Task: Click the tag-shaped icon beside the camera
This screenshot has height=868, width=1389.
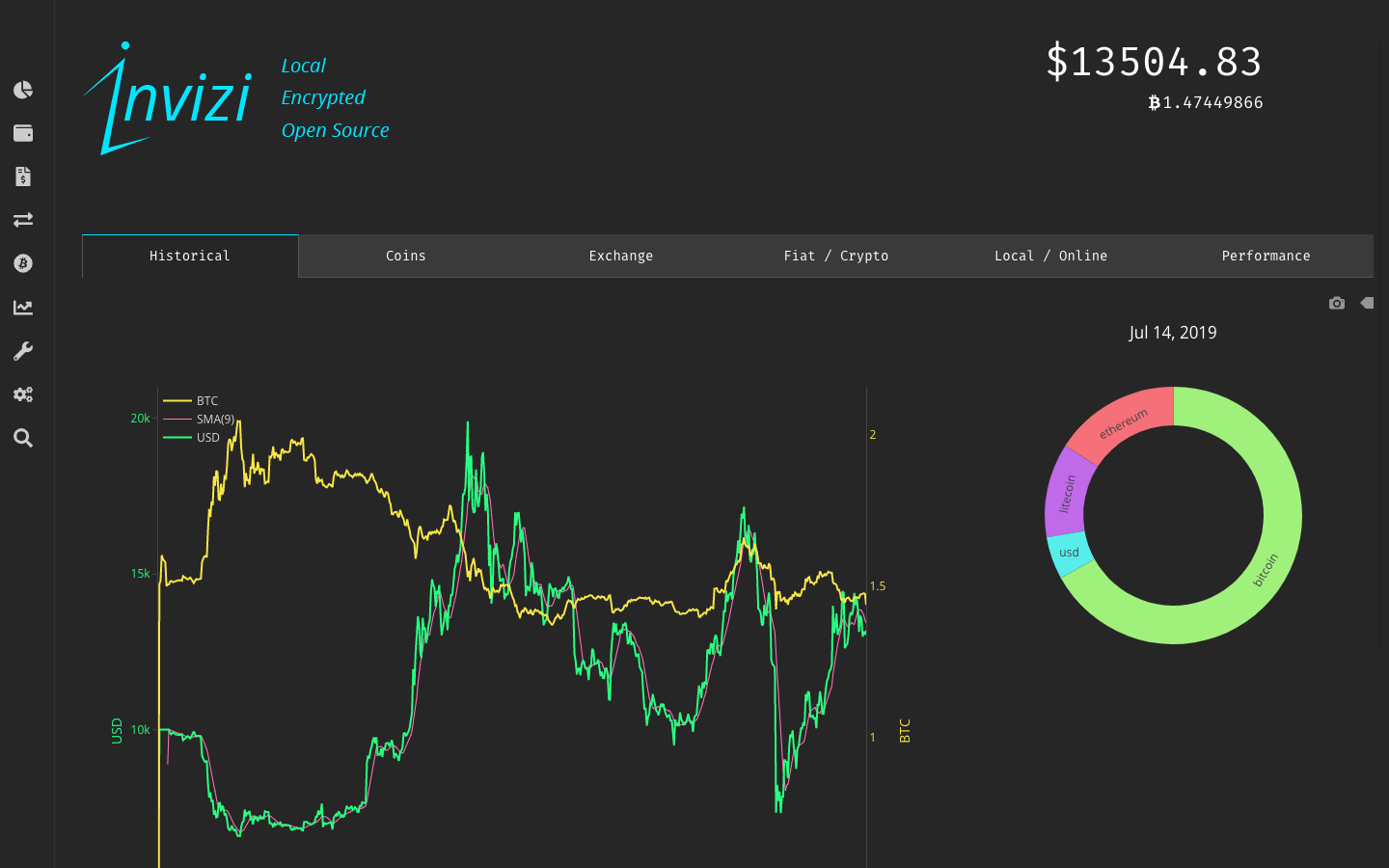Action: (x=1367, y=303)
